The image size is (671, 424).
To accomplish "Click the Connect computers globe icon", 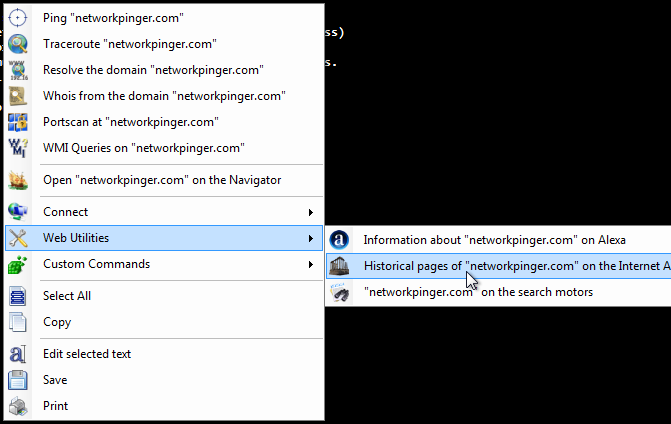I will point(18,212).
